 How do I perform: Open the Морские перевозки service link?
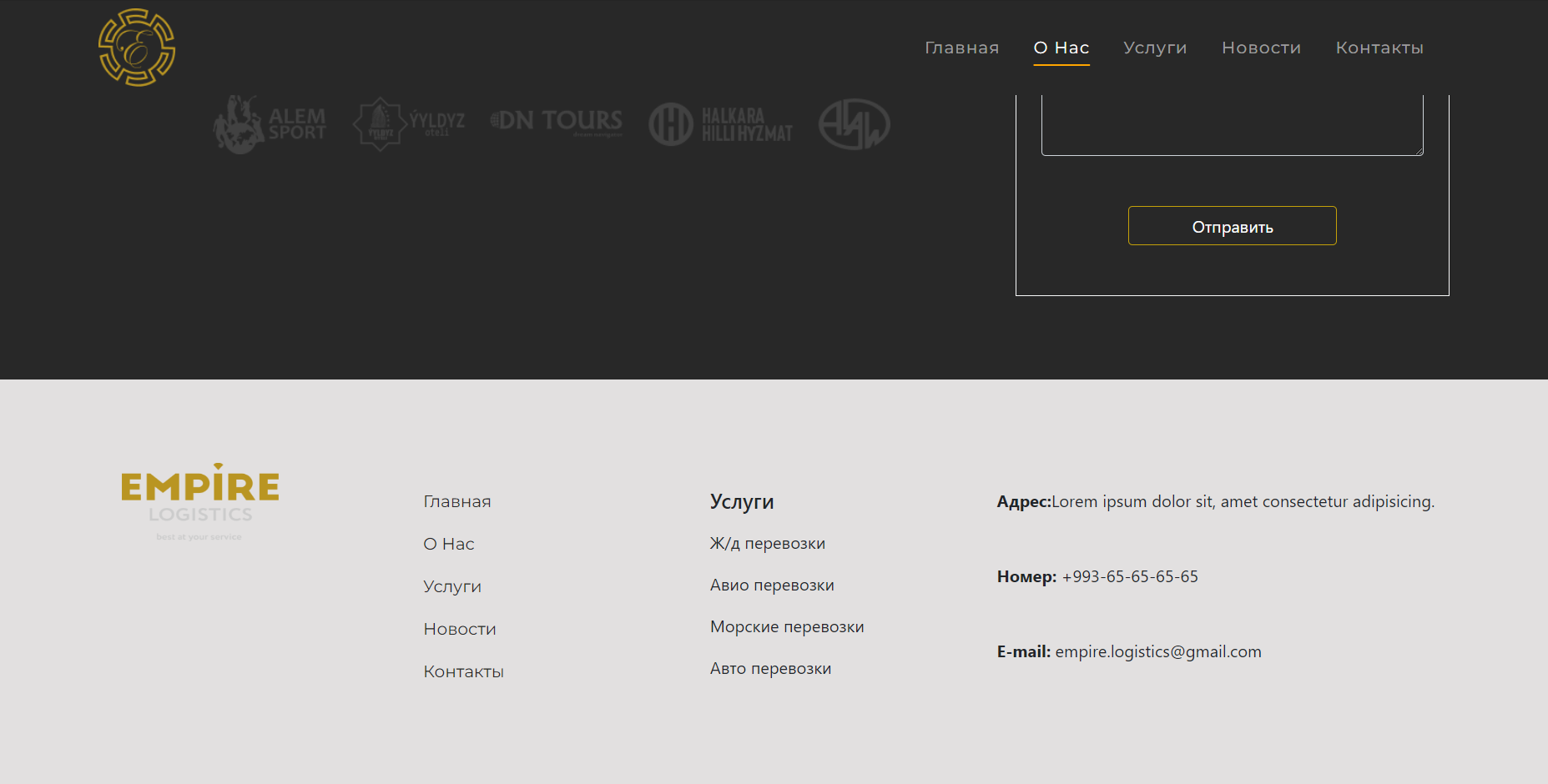[x=787, y=627]
